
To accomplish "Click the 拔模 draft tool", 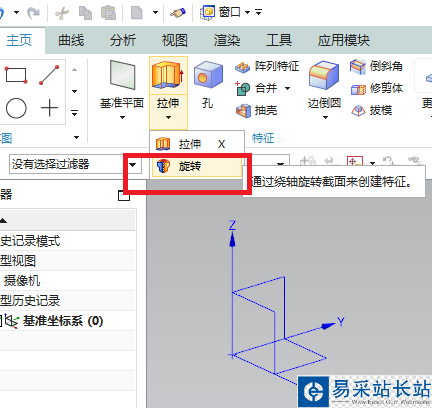I will tap(372, 110).
